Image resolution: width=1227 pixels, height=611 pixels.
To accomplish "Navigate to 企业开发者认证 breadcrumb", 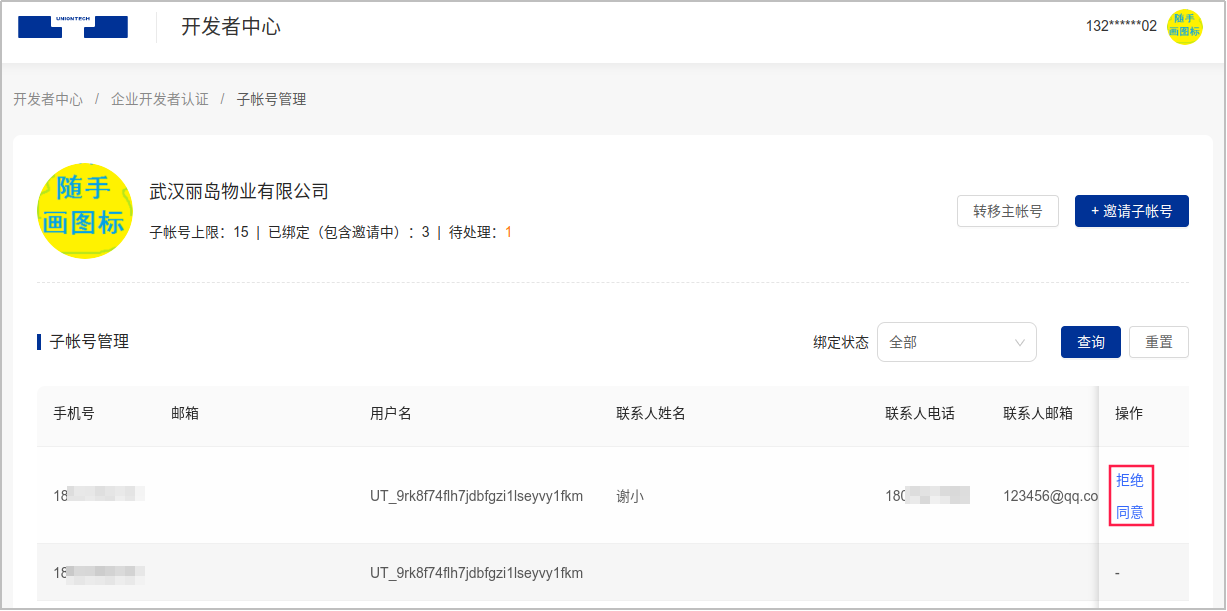I will (x=160, y=99).
